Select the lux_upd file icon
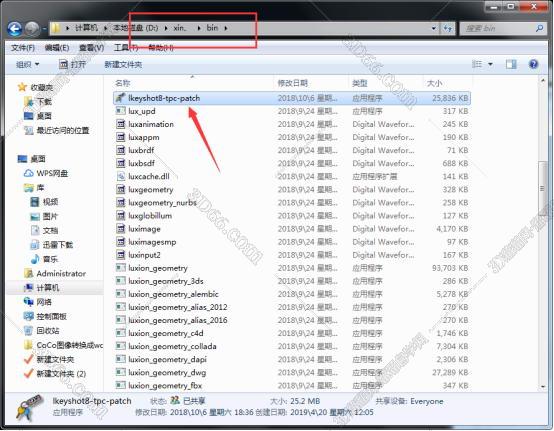Viewport: 554px width, 431px height. tap(121, 111)
